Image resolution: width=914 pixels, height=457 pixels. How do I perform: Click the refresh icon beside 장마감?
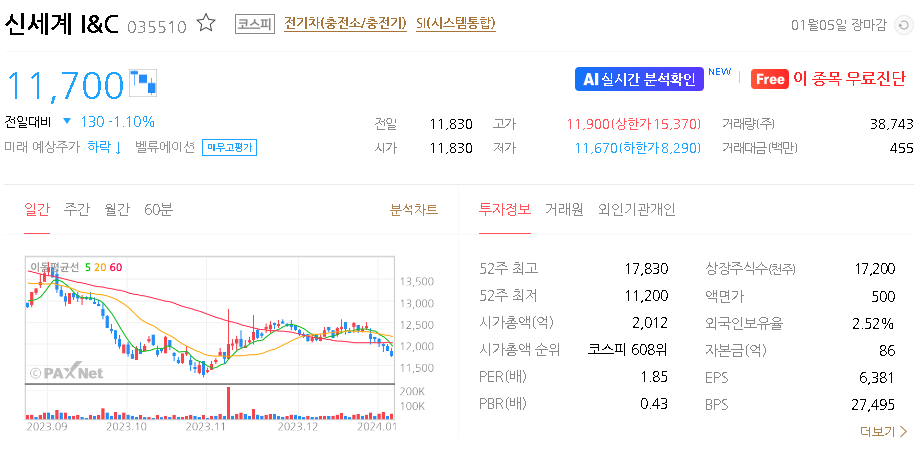[x=902, y=25]
